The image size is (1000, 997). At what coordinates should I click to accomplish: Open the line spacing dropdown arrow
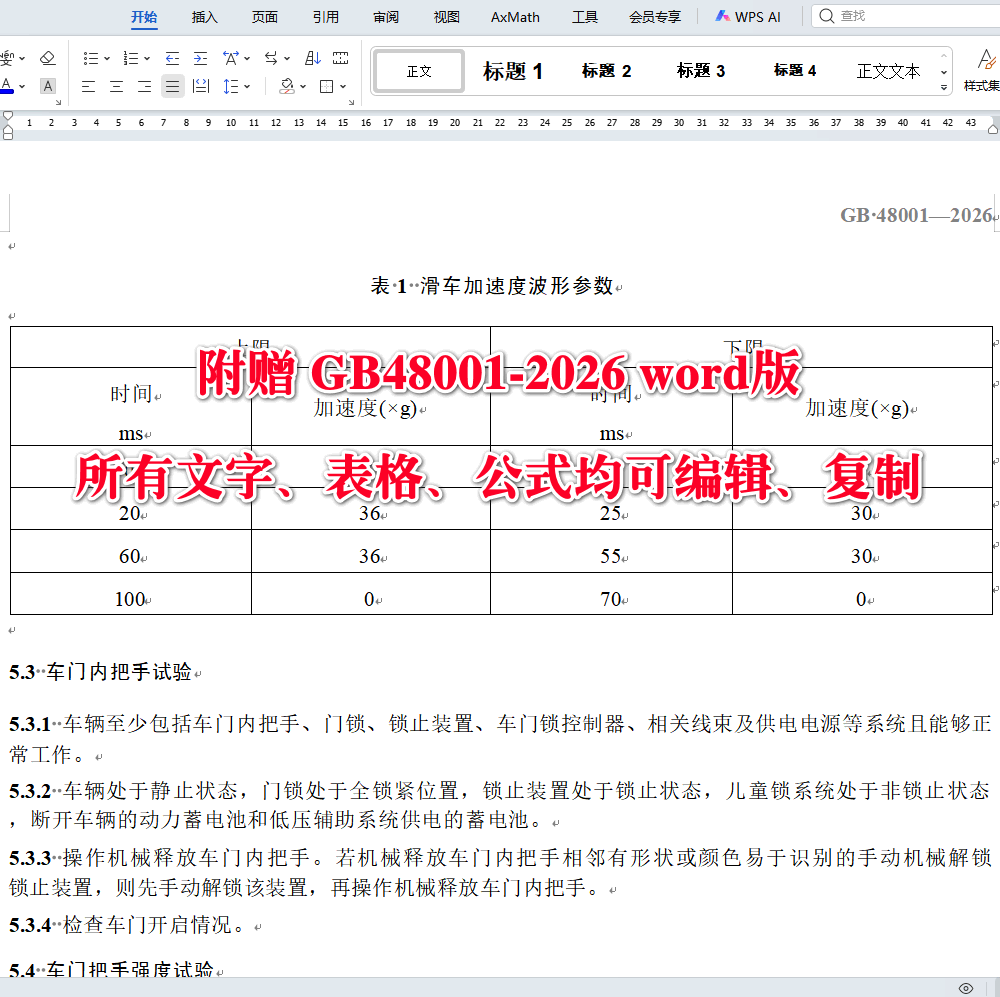coord(246,86)
